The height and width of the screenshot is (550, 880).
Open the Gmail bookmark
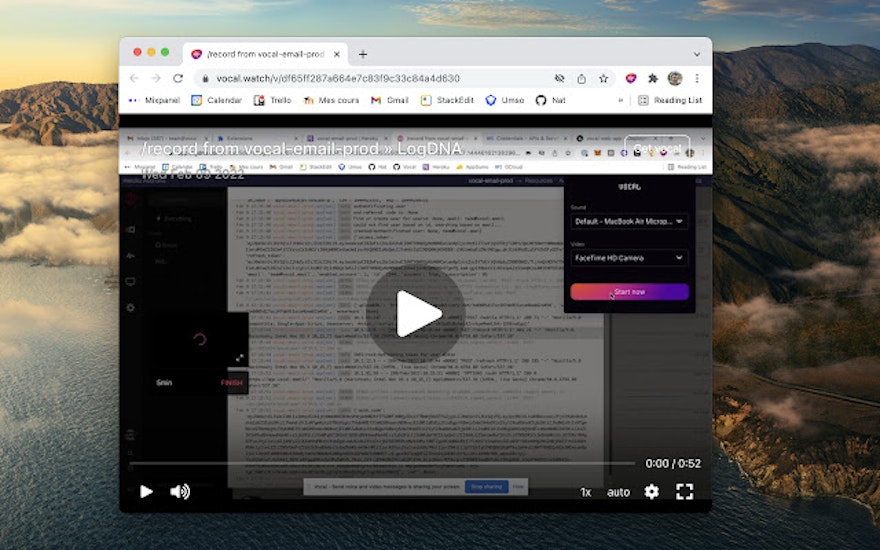tap(389, 100)
